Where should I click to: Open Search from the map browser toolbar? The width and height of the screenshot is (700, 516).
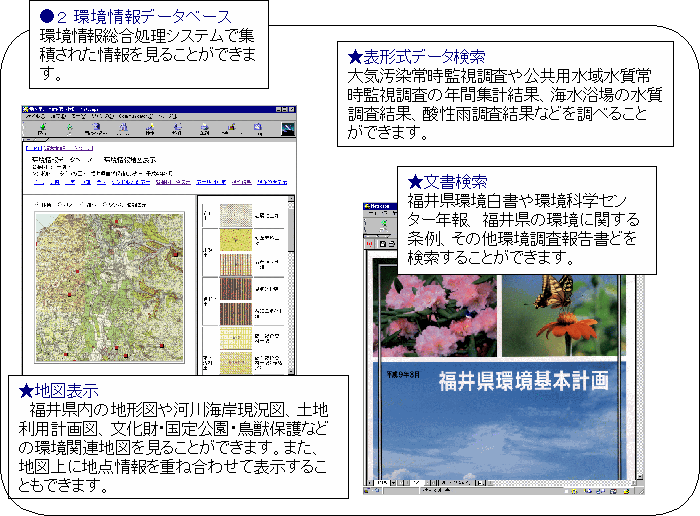150,128
